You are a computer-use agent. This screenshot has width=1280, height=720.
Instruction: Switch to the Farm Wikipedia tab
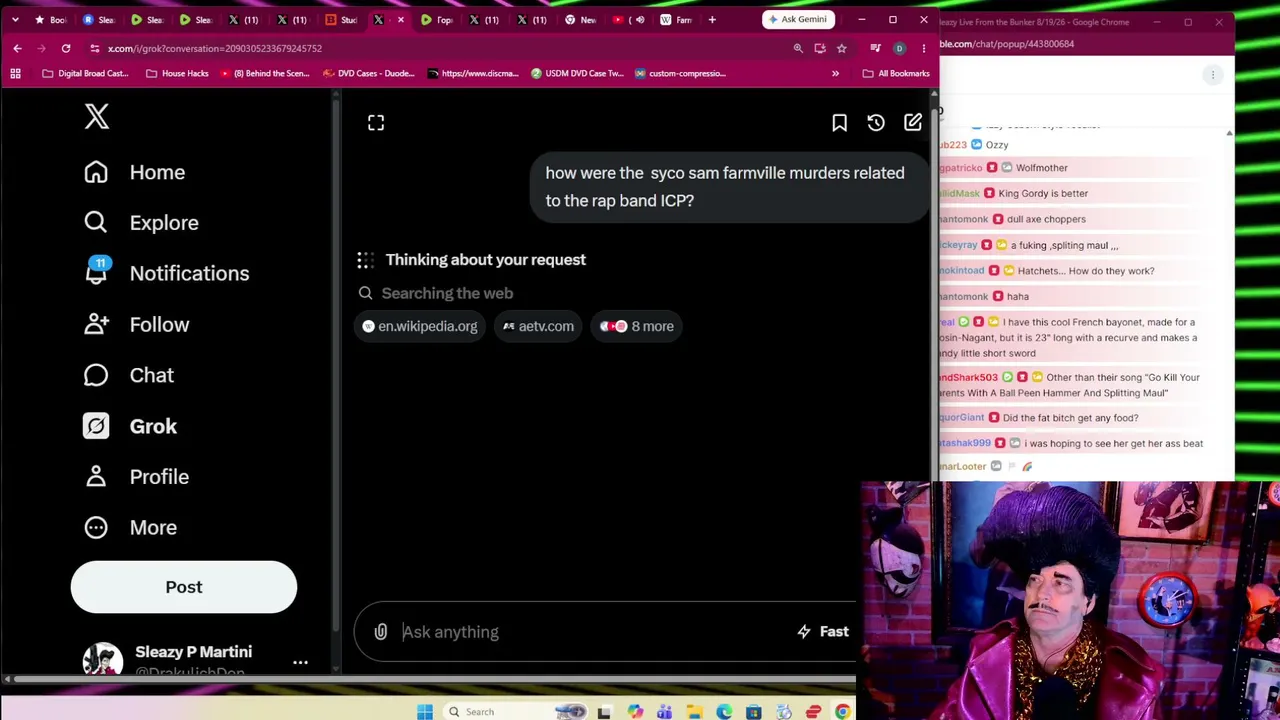[x=676, y=20]
